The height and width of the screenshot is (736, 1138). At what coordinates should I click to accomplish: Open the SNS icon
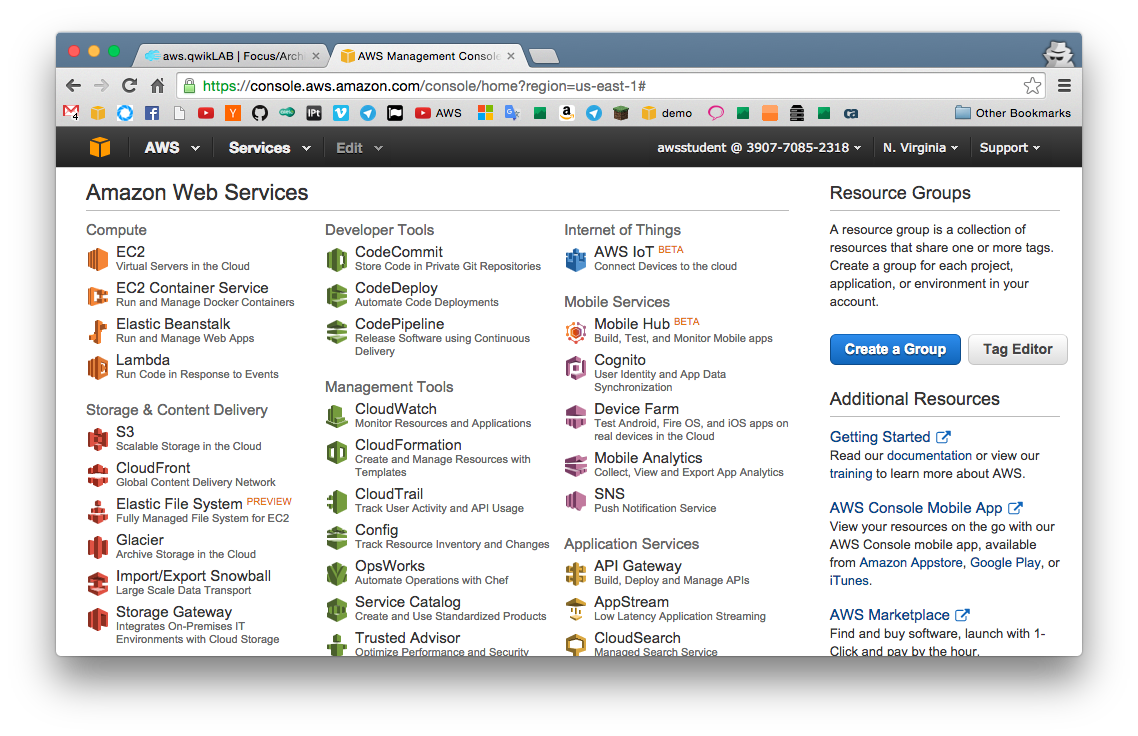point(576,501)
